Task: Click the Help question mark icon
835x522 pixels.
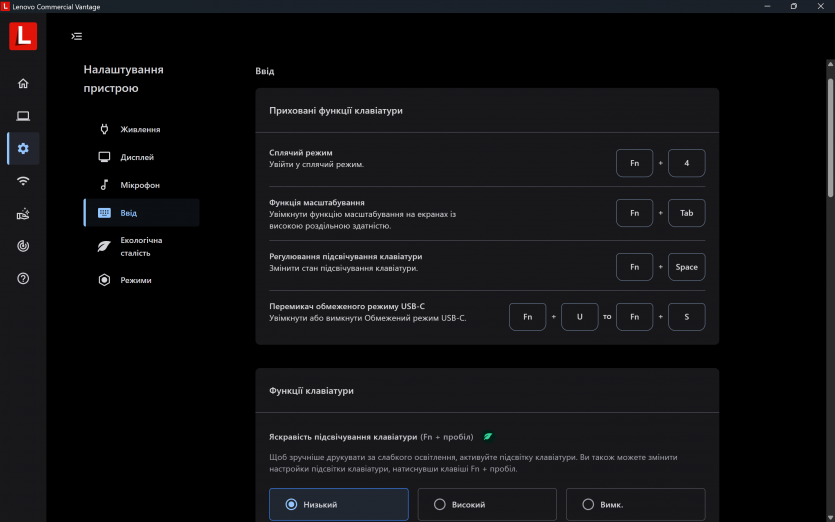Action: [x=23, y=278]
